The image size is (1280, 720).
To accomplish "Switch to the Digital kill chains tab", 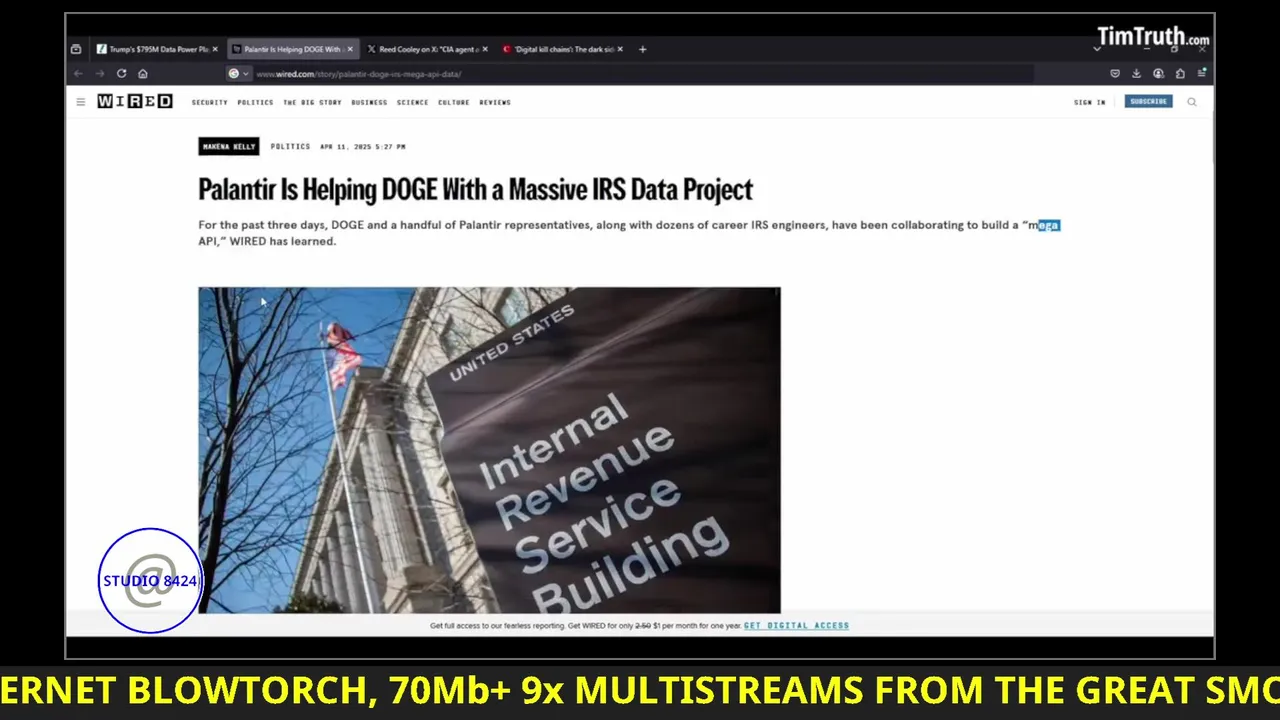I will coord(562,49).
